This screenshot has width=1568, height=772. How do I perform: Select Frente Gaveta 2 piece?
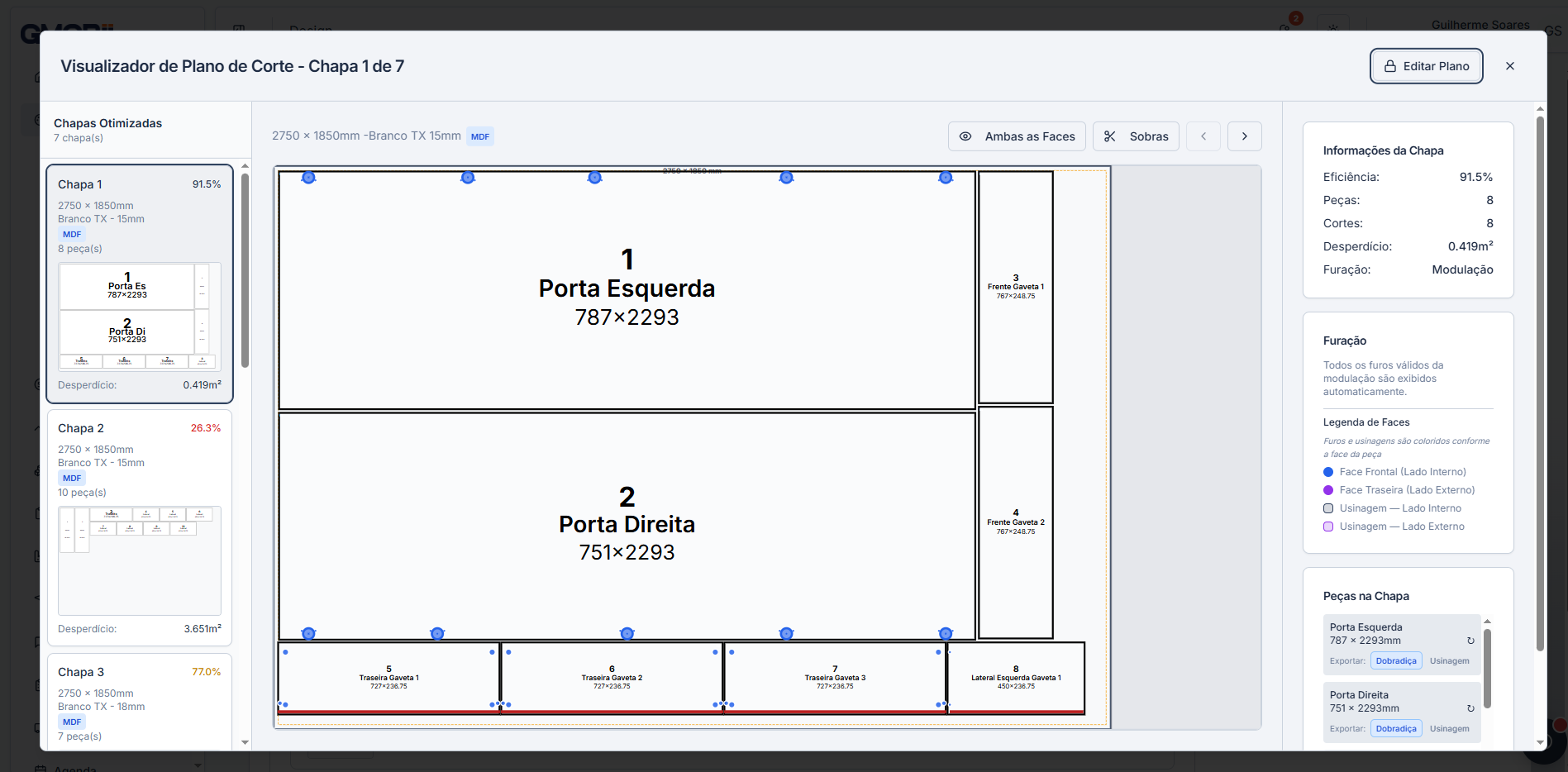pos(1016,522)
